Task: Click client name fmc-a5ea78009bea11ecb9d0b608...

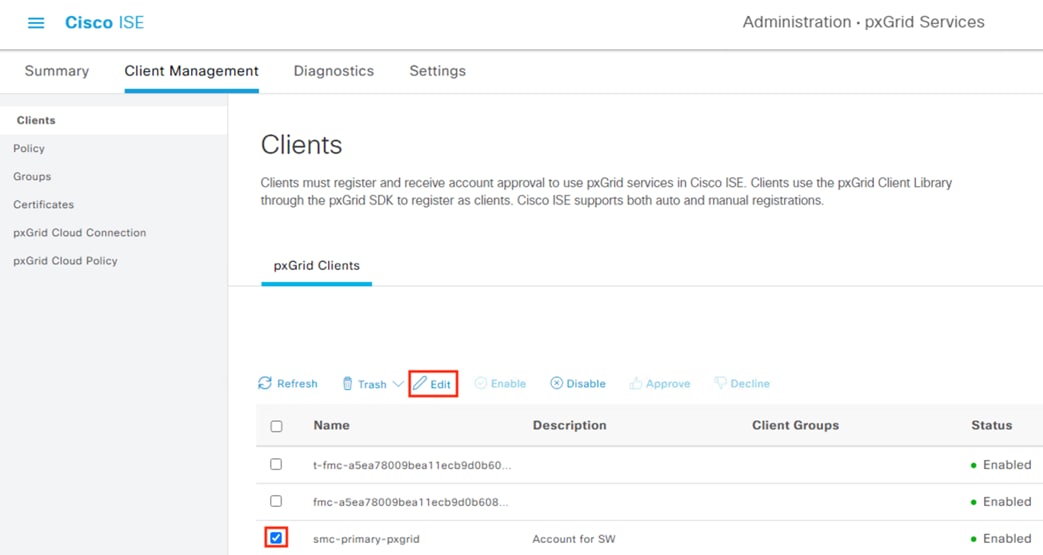Action: (x=410, y=502)
